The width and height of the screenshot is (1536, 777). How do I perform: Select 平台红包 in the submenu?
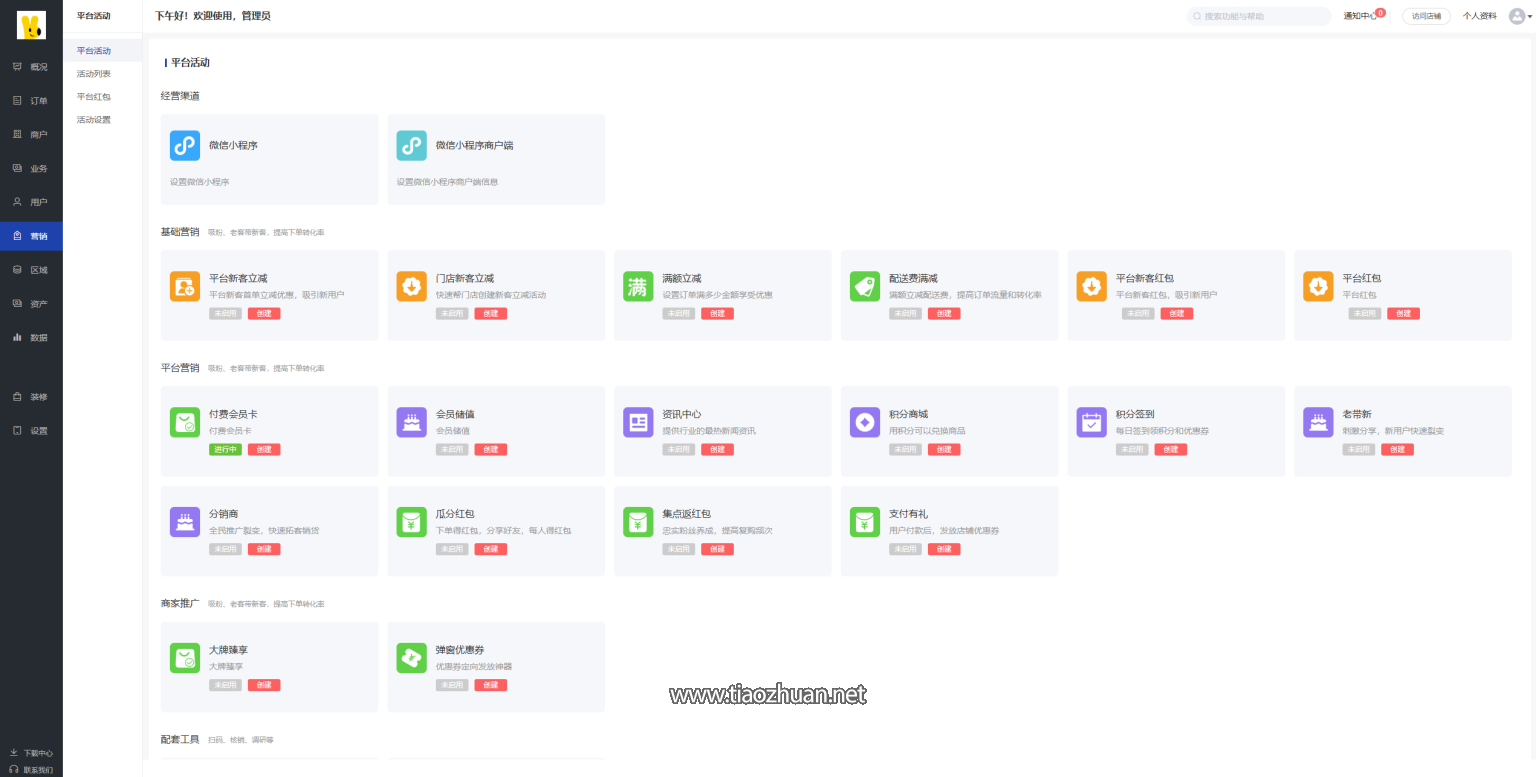(94, 97)
